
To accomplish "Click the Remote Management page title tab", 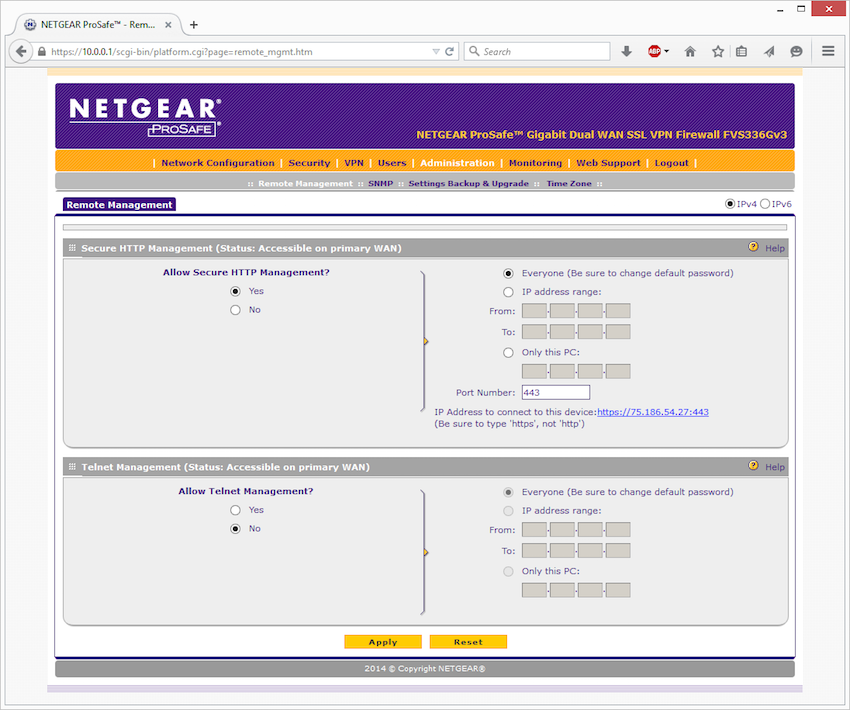I will pos(119,205).
